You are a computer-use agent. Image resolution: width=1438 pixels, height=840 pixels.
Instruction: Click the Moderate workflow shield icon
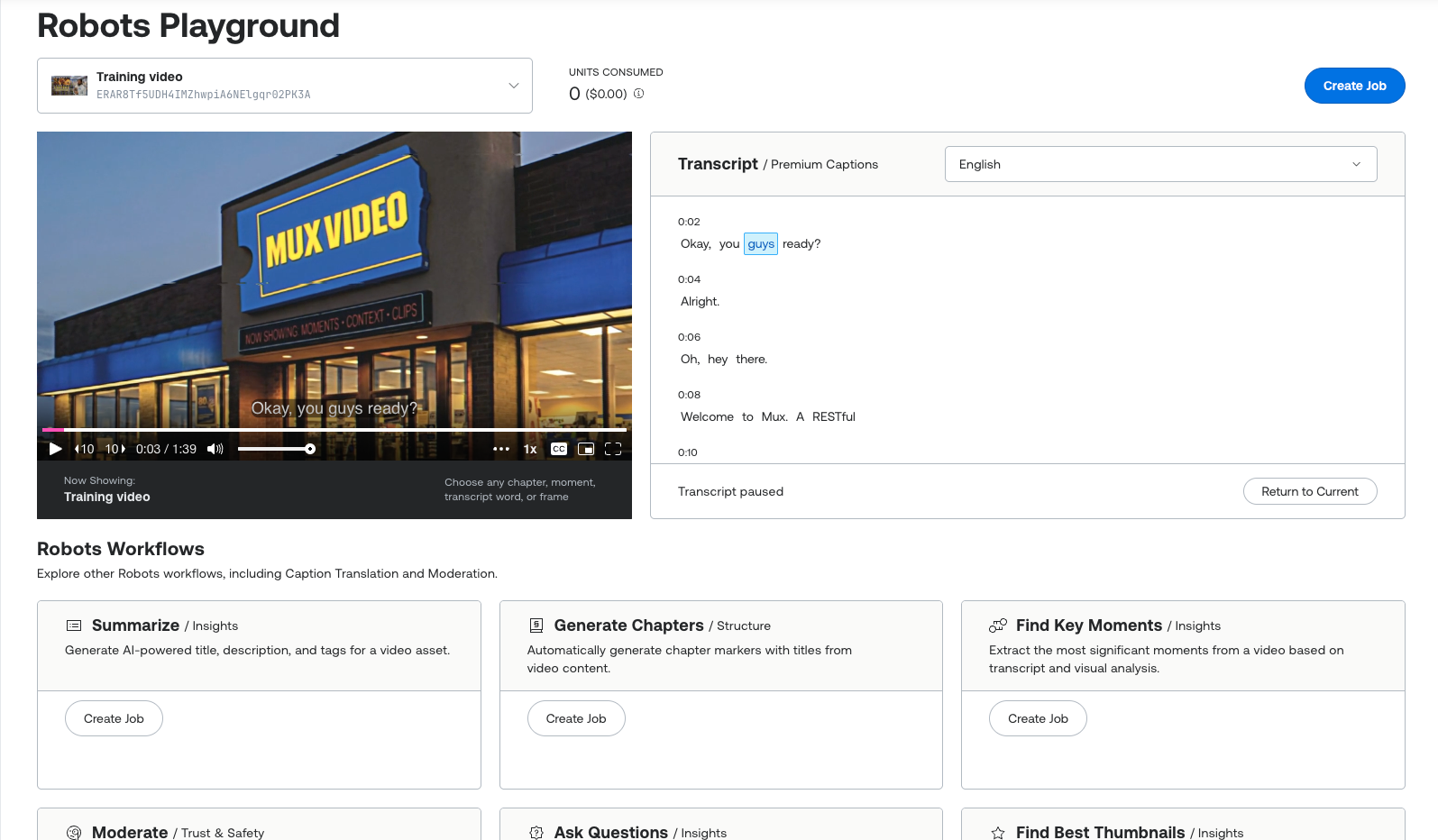[x=74, y=833]
